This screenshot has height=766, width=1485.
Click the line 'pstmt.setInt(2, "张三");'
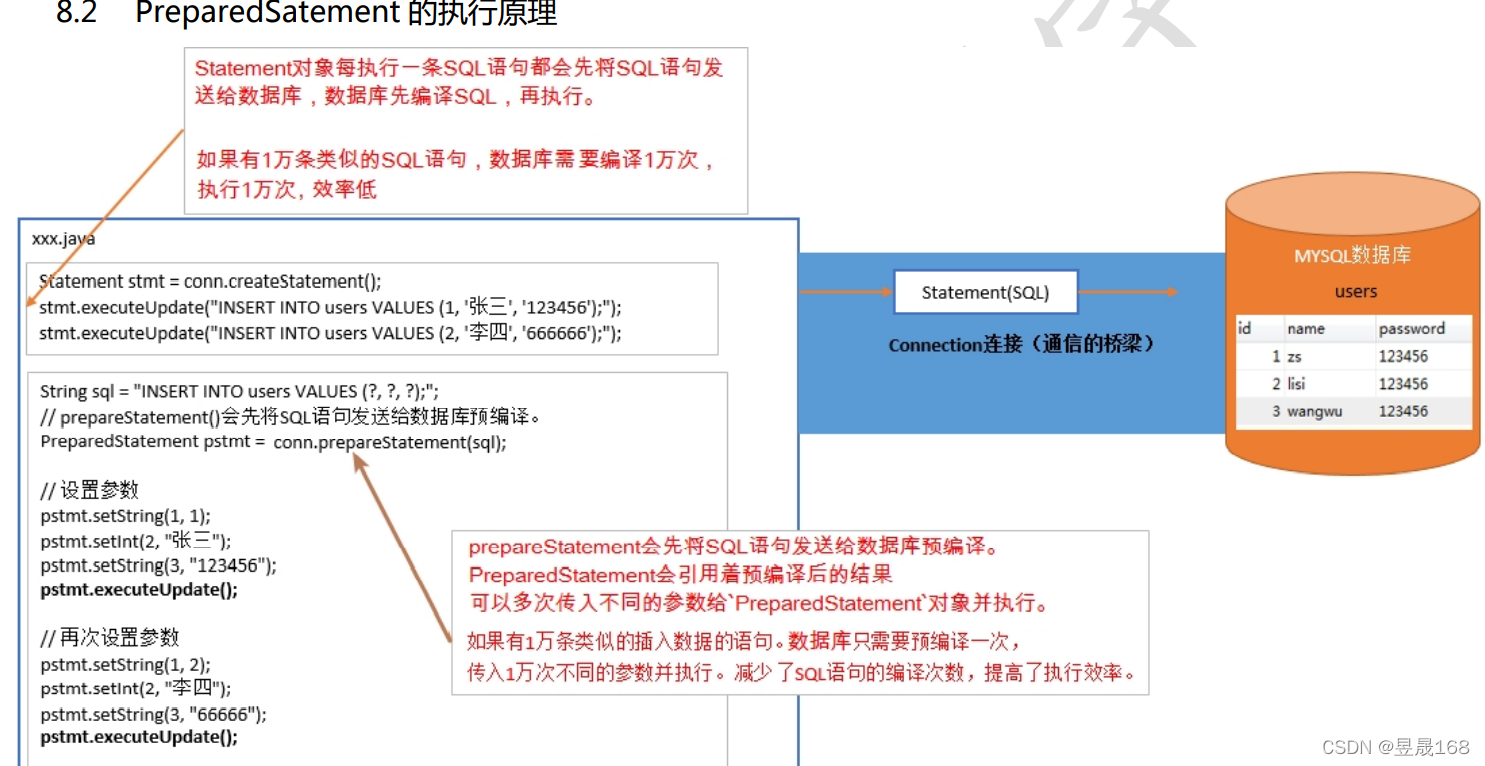[x=135, y=541]
